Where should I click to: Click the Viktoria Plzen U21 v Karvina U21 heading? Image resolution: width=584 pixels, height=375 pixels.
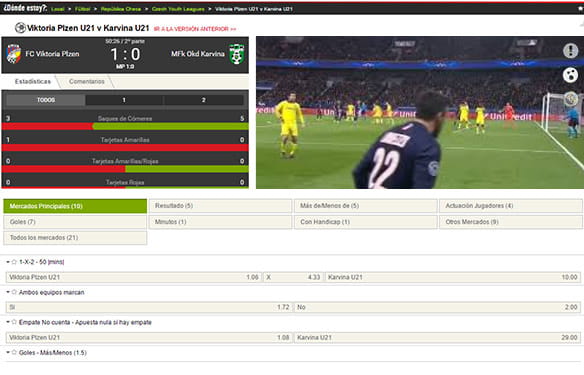point(88,28)
